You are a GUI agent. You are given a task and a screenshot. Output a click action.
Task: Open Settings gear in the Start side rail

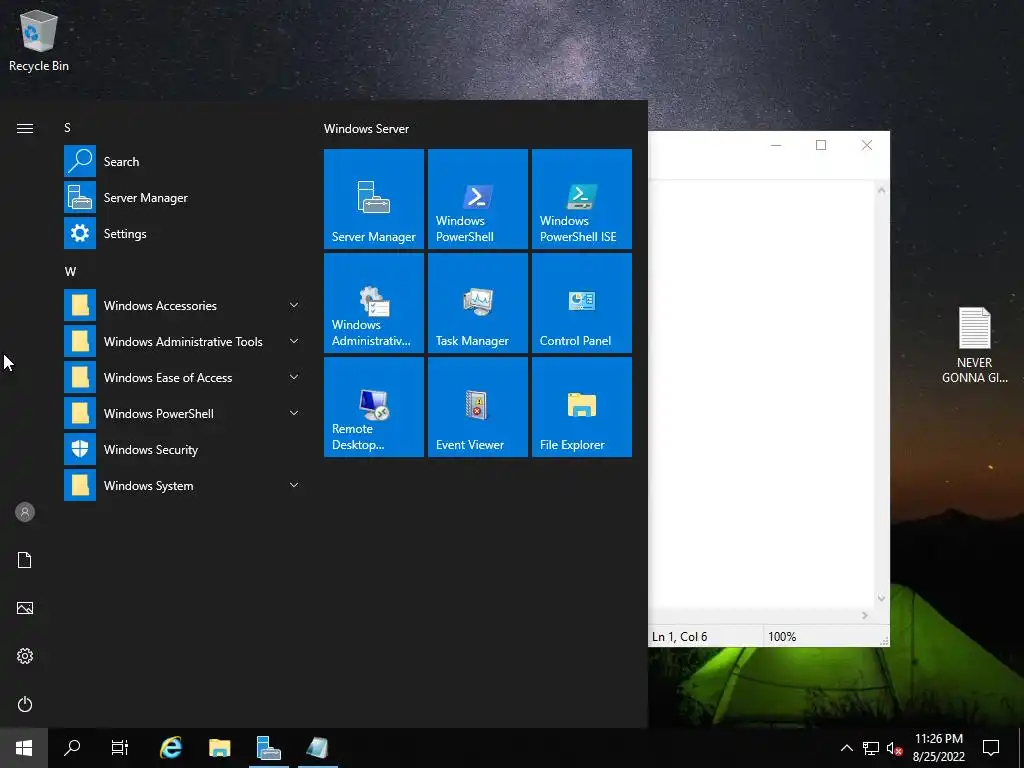[x=25, y=656]
